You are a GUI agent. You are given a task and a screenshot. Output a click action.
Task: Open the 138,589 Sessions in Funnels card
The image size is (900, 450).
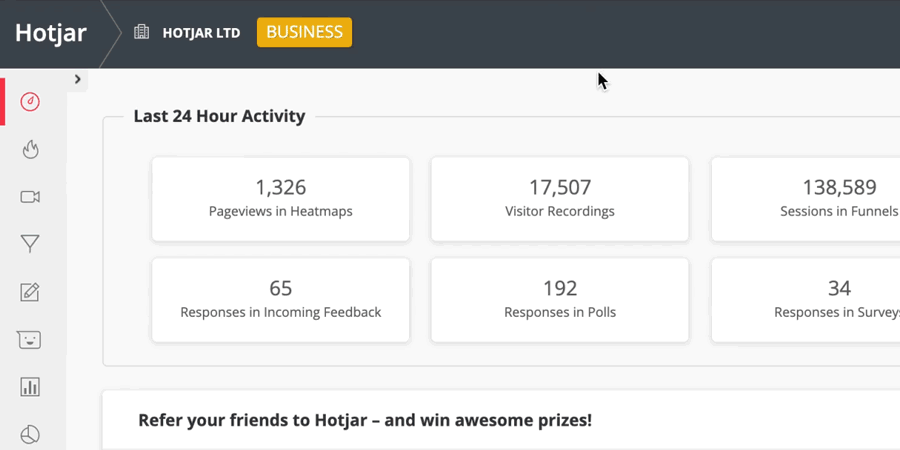pyautogui.click(x=805, y=199)
